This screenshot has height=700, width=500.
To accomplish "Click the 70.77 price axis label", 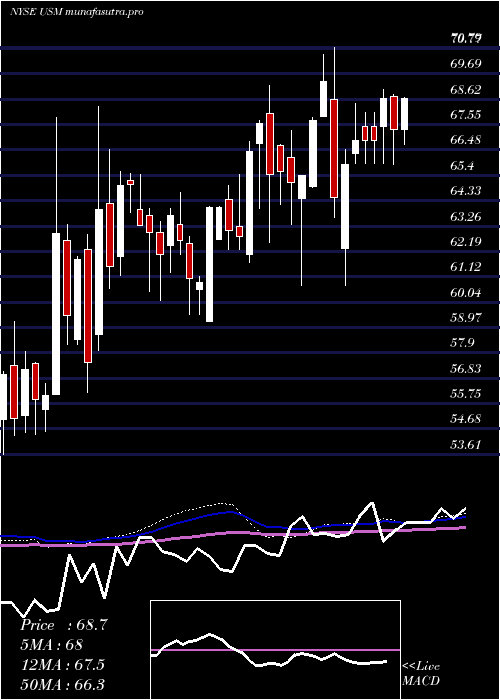I will click(x=466, y=39).
